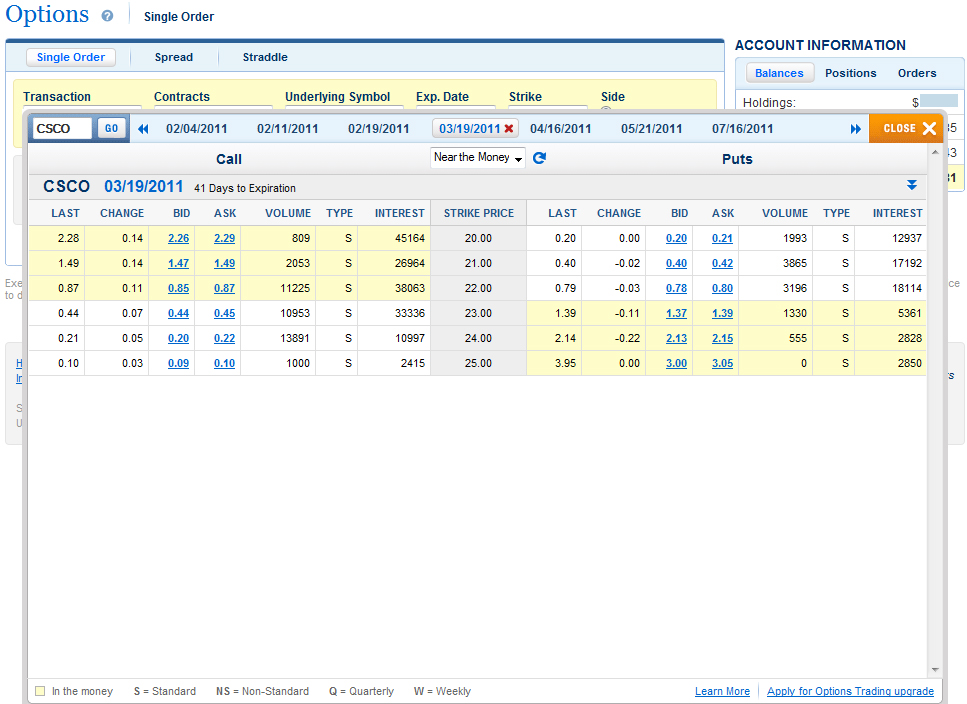Click the call ask 0.87 link at strike 22.00

224,289
